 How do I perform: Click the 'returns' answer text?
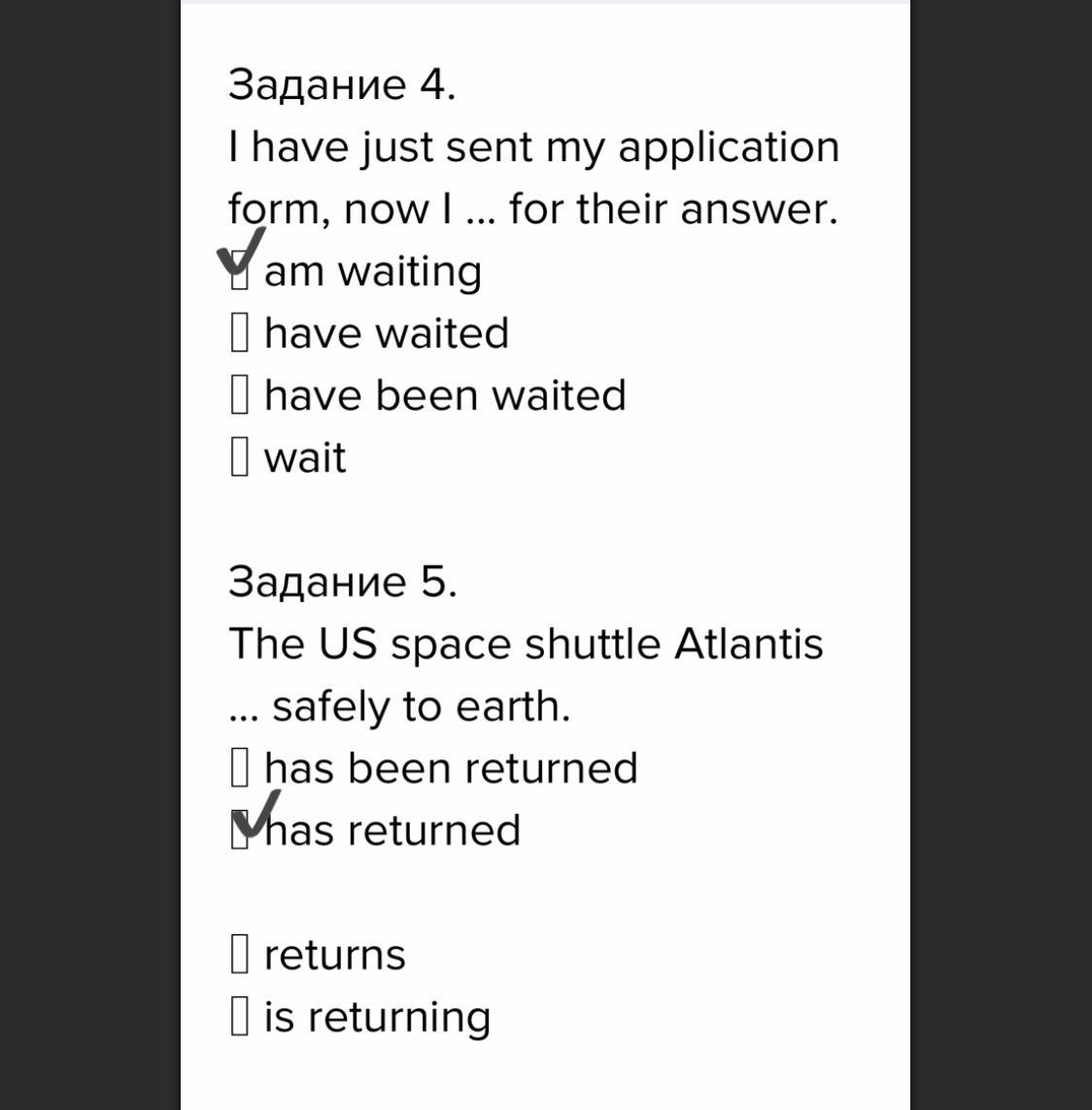[x=335, y=956]
